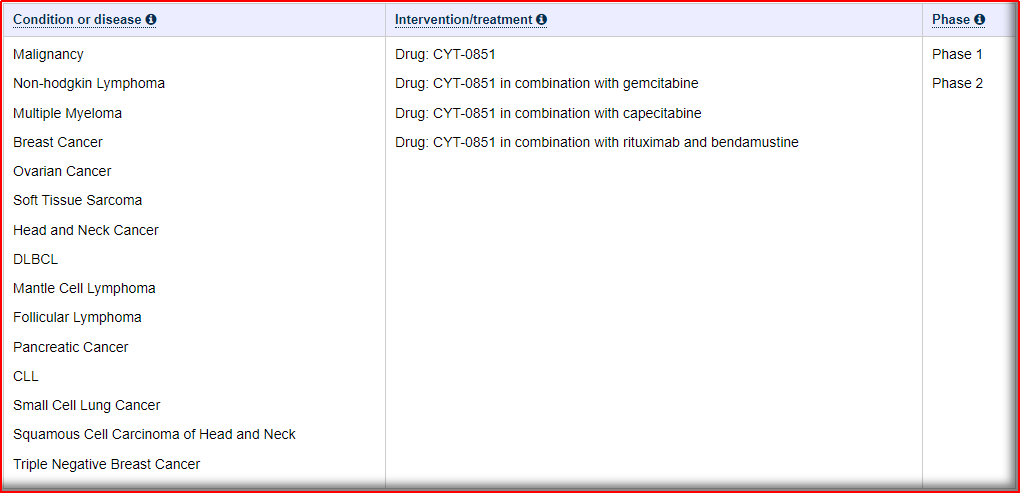Click CYT-0851 with rituximab and bendamustine
Screen dimensions: 1021x494
pyautogui.click(x=596, y=142)
